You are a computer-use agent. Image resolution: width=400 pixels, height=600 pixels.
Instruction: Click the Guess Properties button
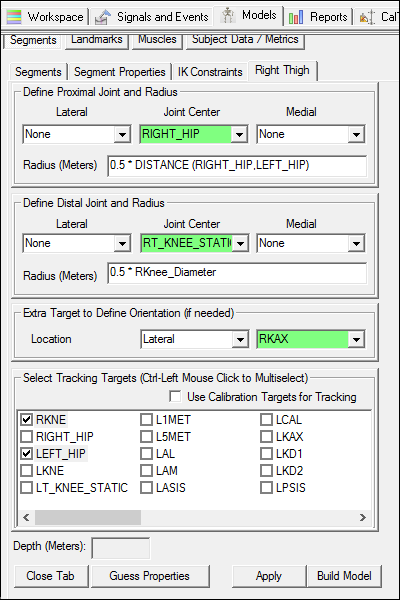pos(149,576)
